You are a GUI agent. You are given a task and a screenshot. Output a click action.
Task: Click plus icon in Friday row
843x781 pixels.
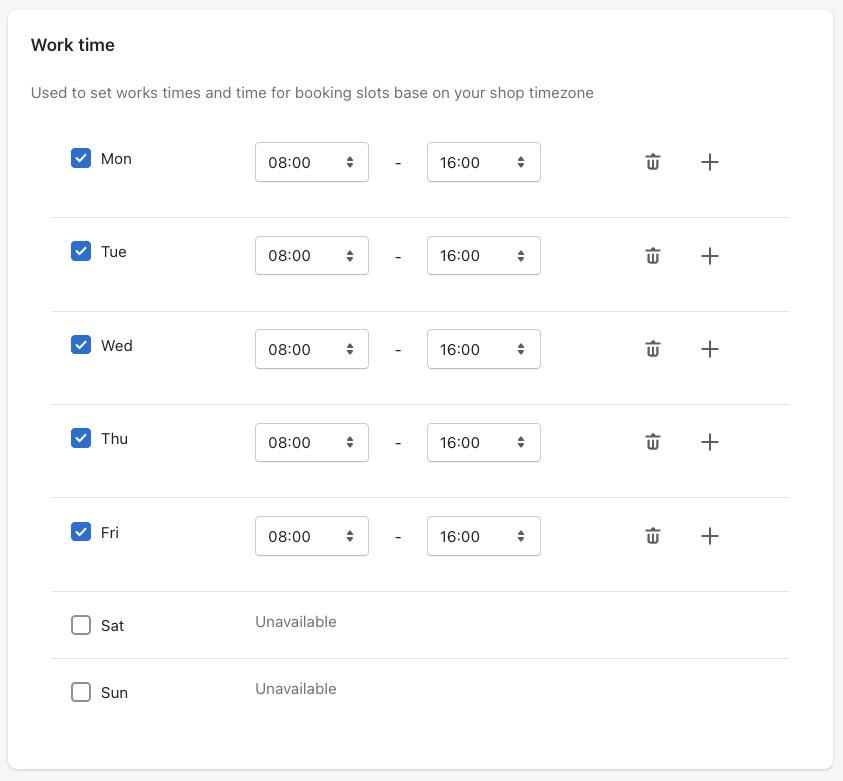pos(709,536)
